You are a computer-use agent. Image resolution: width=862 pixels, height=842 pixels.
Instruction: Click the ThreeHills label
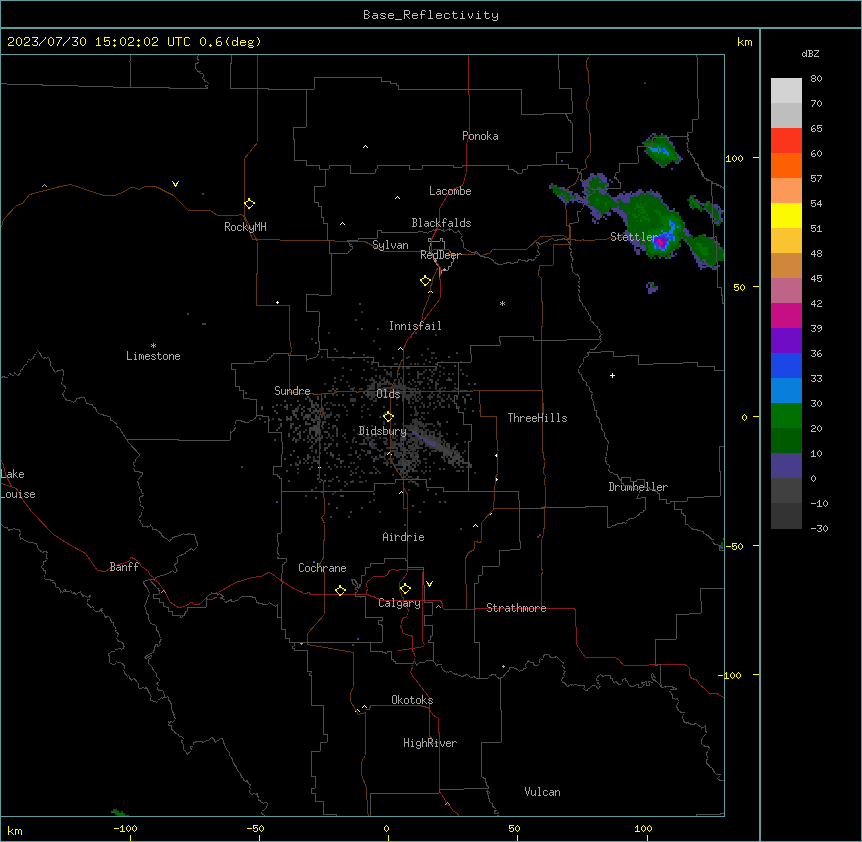pos(537,418)
